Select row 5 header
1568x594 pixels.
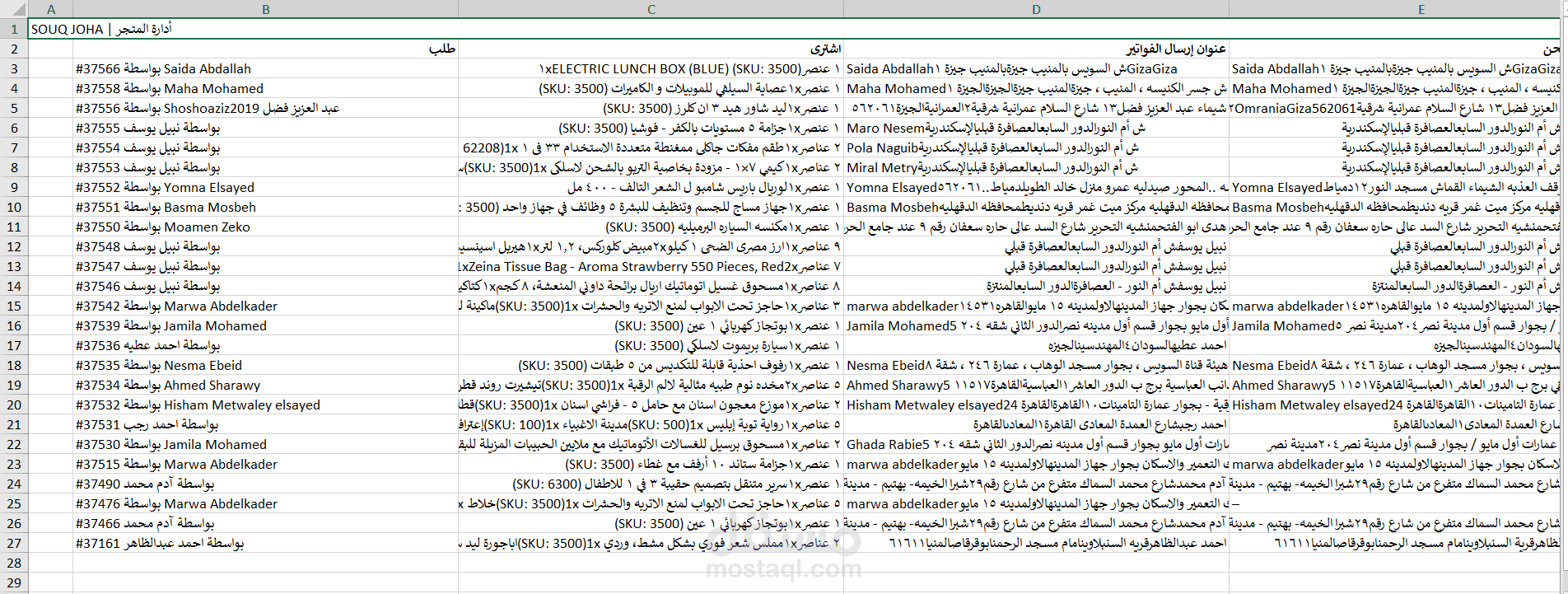(13, 108)
